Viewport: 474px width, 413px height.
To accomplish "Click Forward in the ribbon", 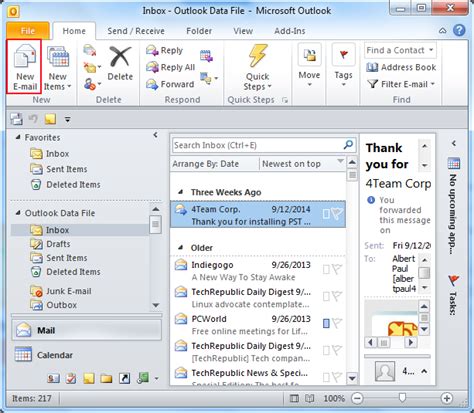I will point(170,84).
